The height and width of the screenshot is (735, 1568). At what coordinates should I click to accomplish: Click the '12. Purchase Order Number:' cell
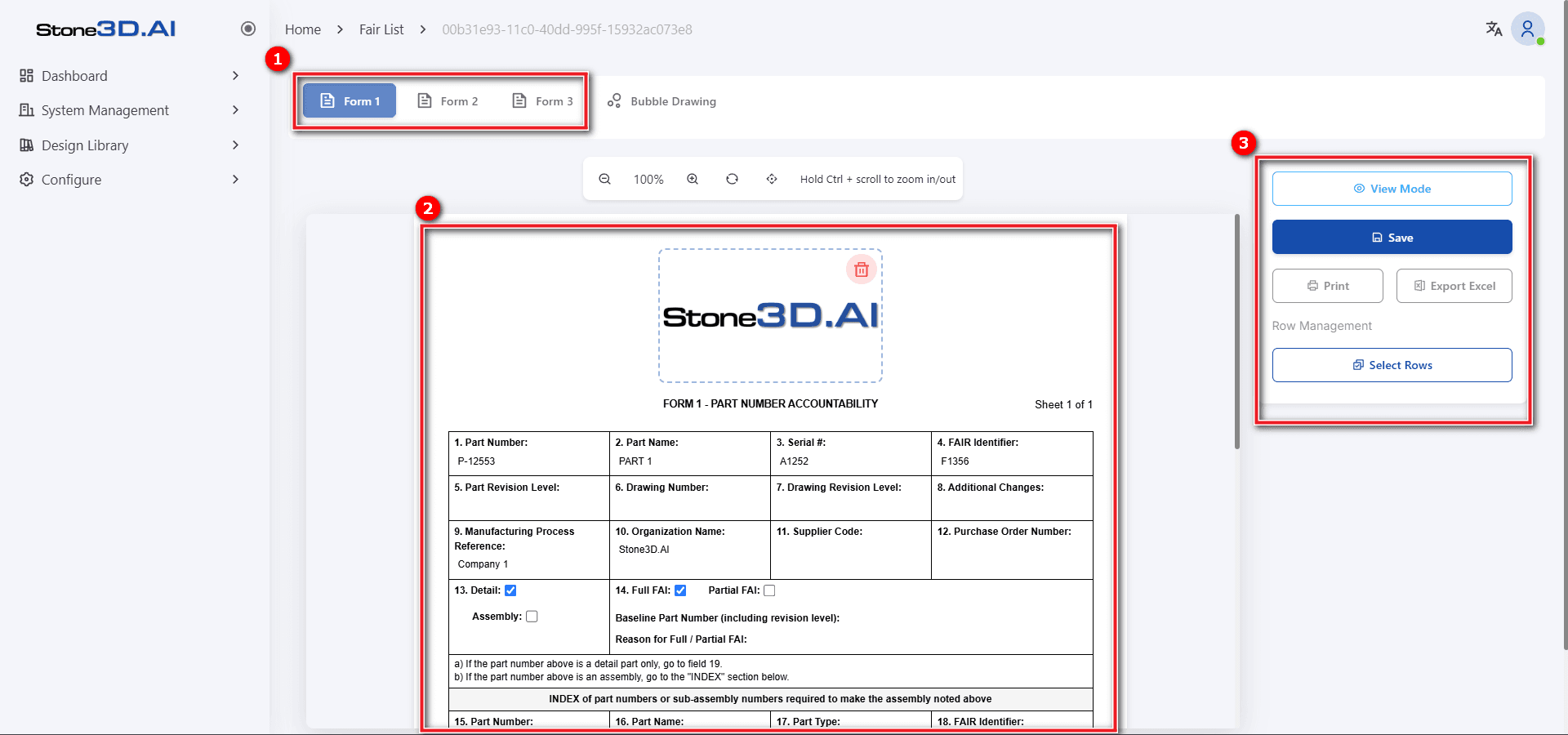tap(1012, 550)
